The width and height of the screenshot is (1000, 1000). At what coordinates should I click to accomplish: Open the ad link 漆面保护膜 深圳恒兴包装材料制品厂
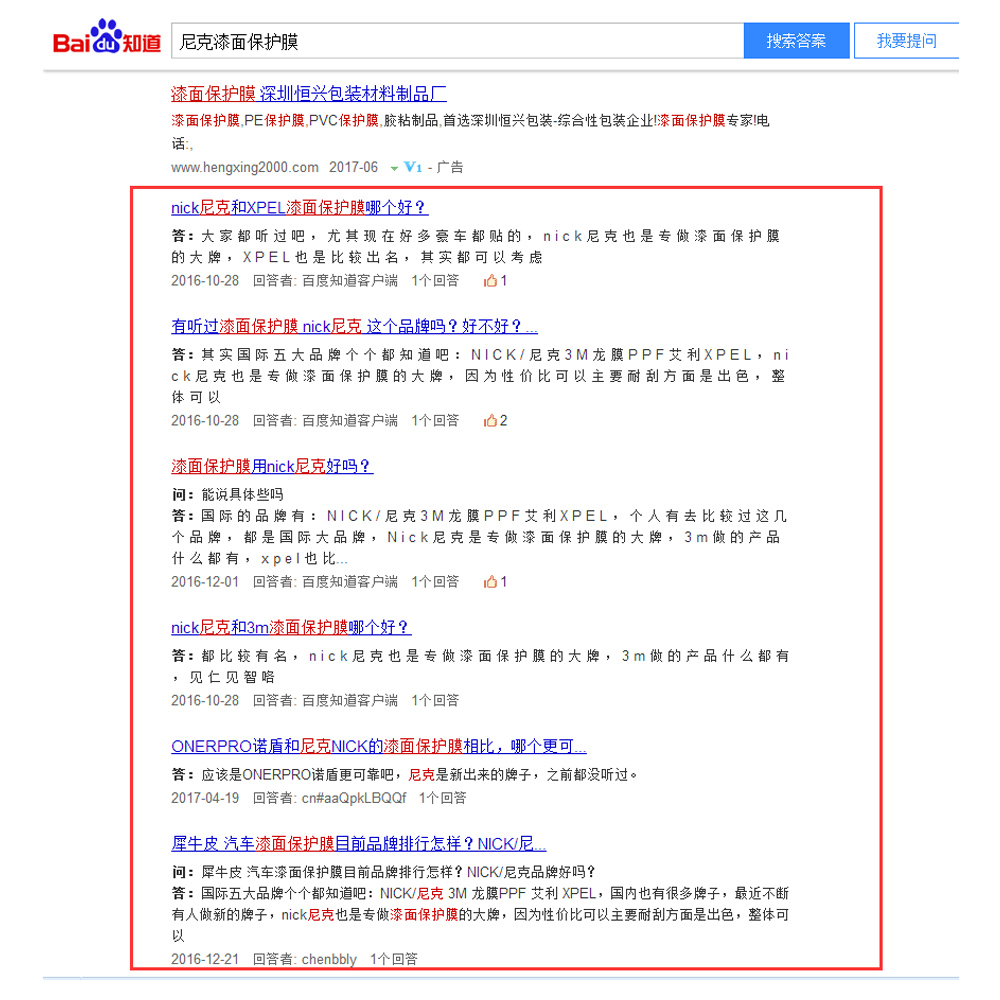pos(309,94)
